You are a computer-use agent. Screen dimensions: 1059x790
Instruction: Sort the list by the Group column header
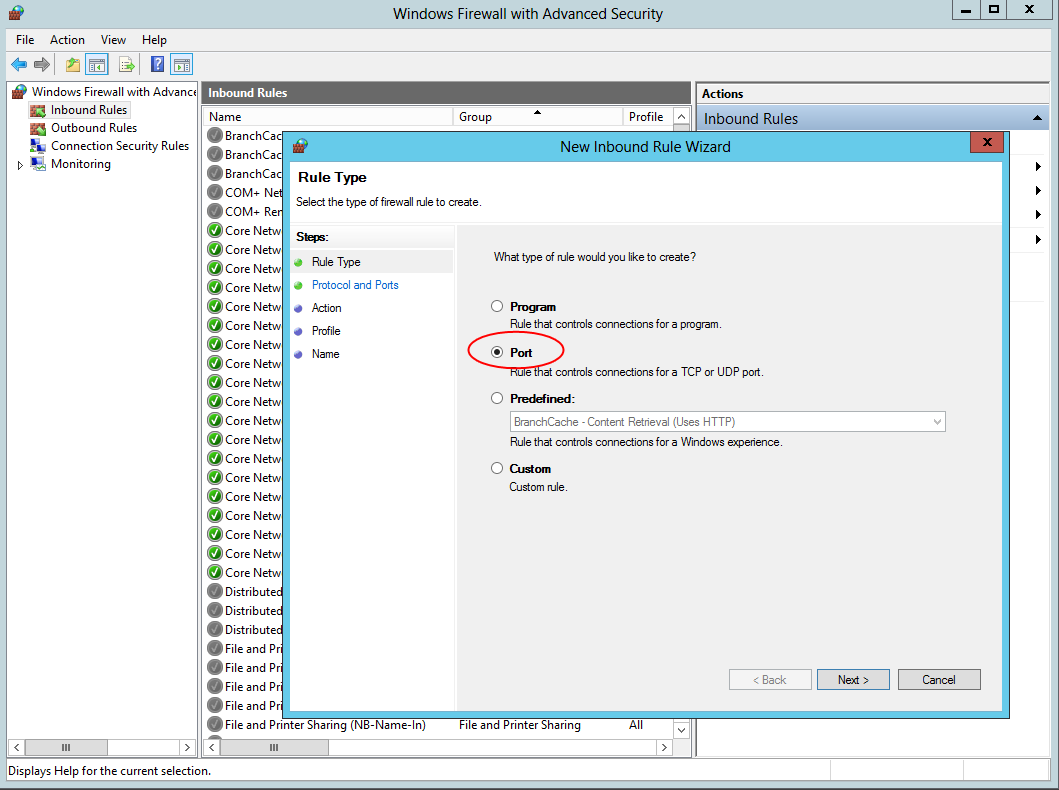pos(537,117)
